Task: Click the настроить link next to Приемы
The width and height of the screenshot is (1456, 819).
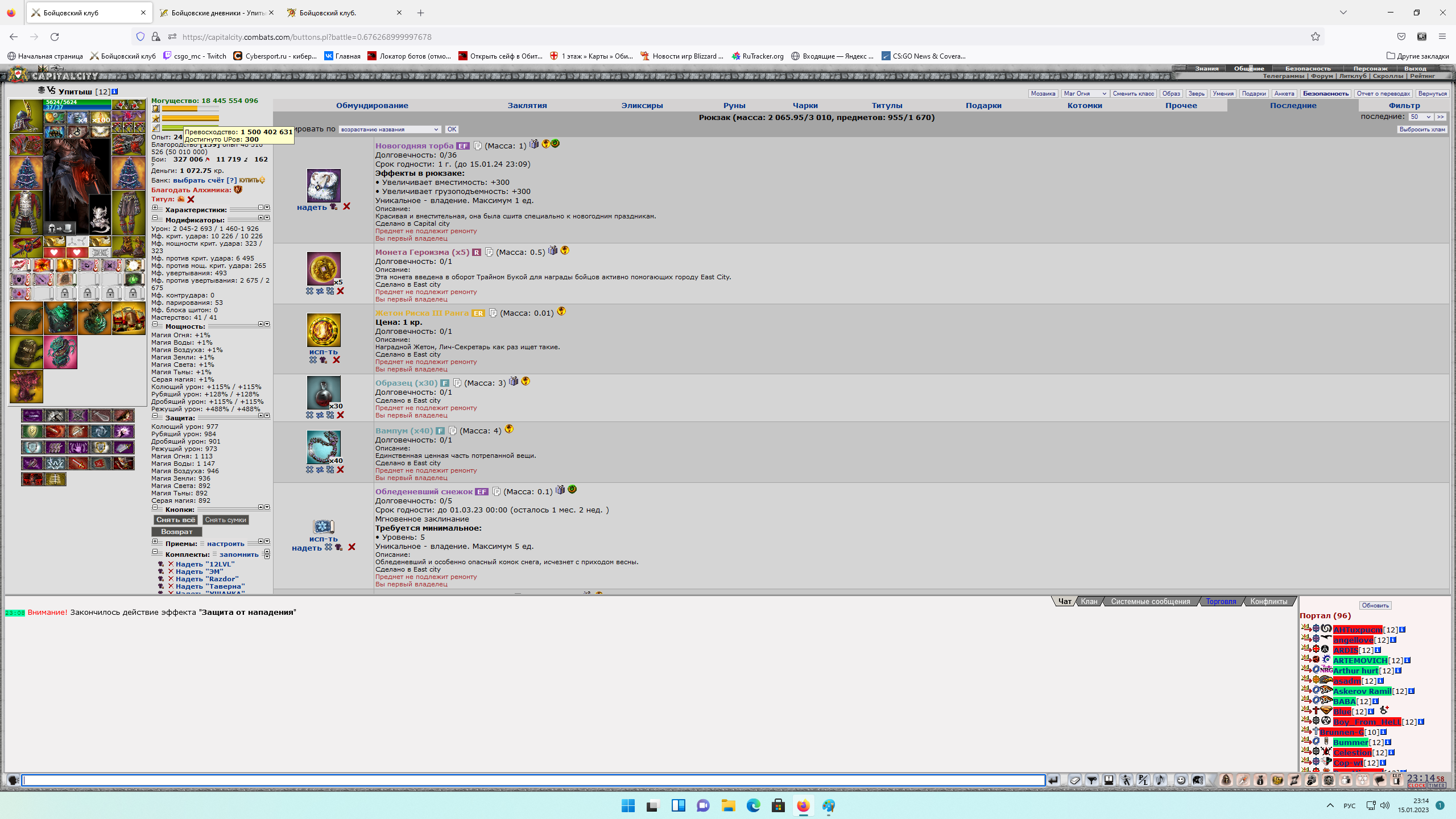Action: coord(225,544)
